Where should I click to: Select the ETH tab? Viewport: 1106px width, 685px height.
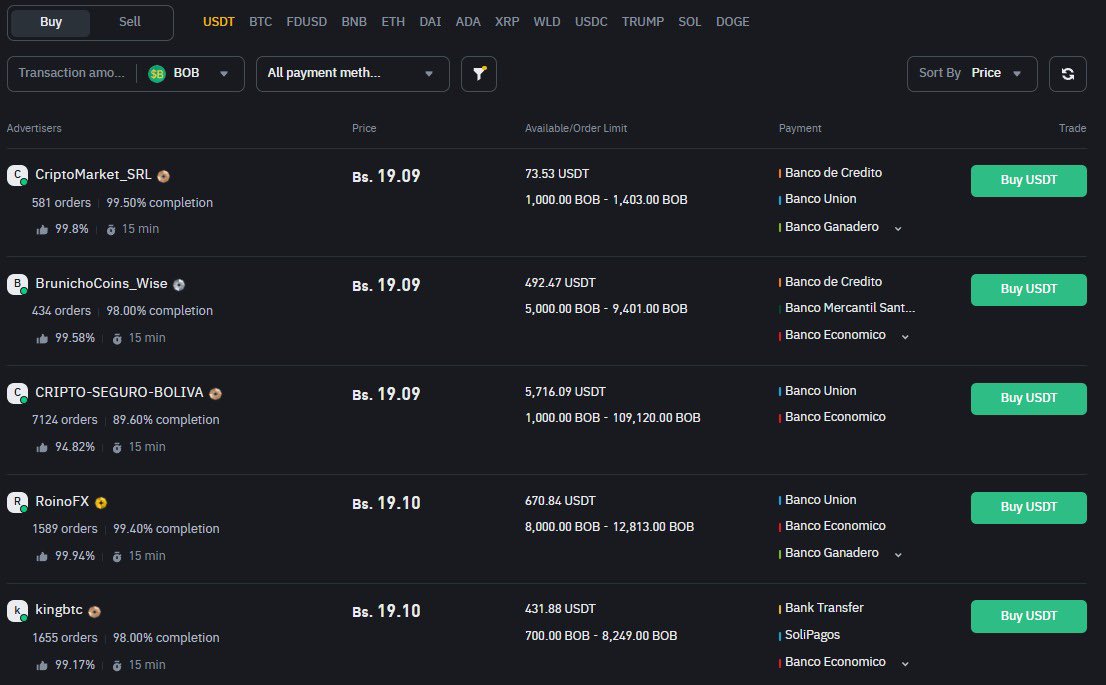click(x=393, y=22)
